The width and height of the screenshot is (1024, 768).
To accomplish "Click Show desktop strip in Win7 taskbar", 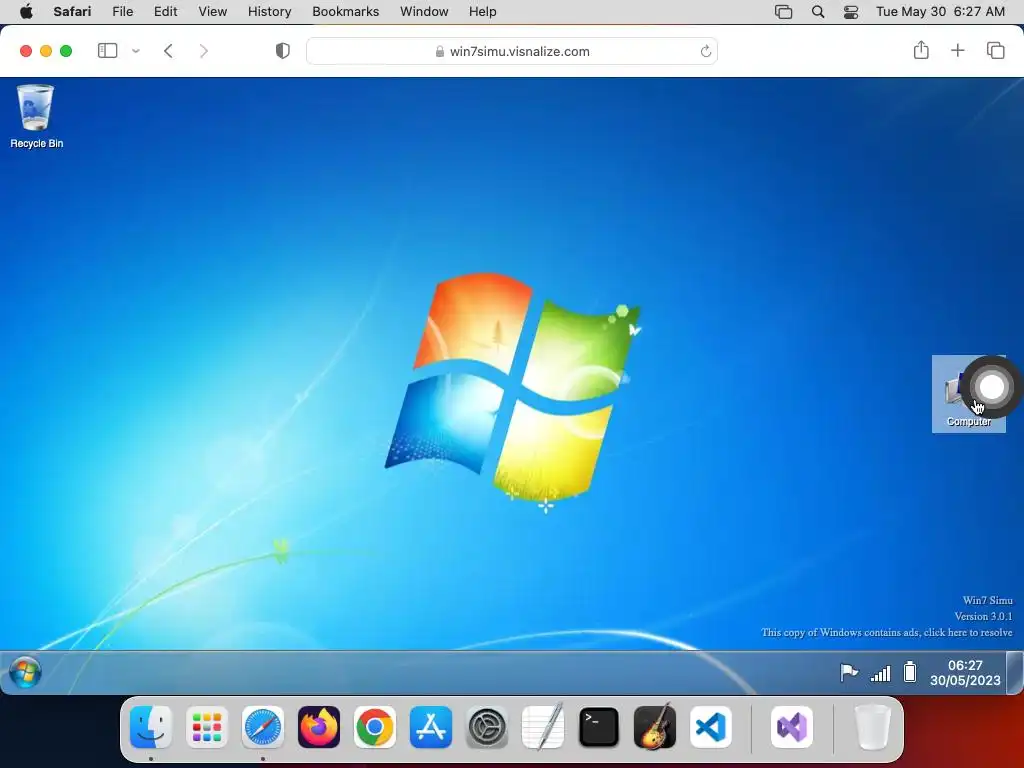I will tap(1015, 673).
